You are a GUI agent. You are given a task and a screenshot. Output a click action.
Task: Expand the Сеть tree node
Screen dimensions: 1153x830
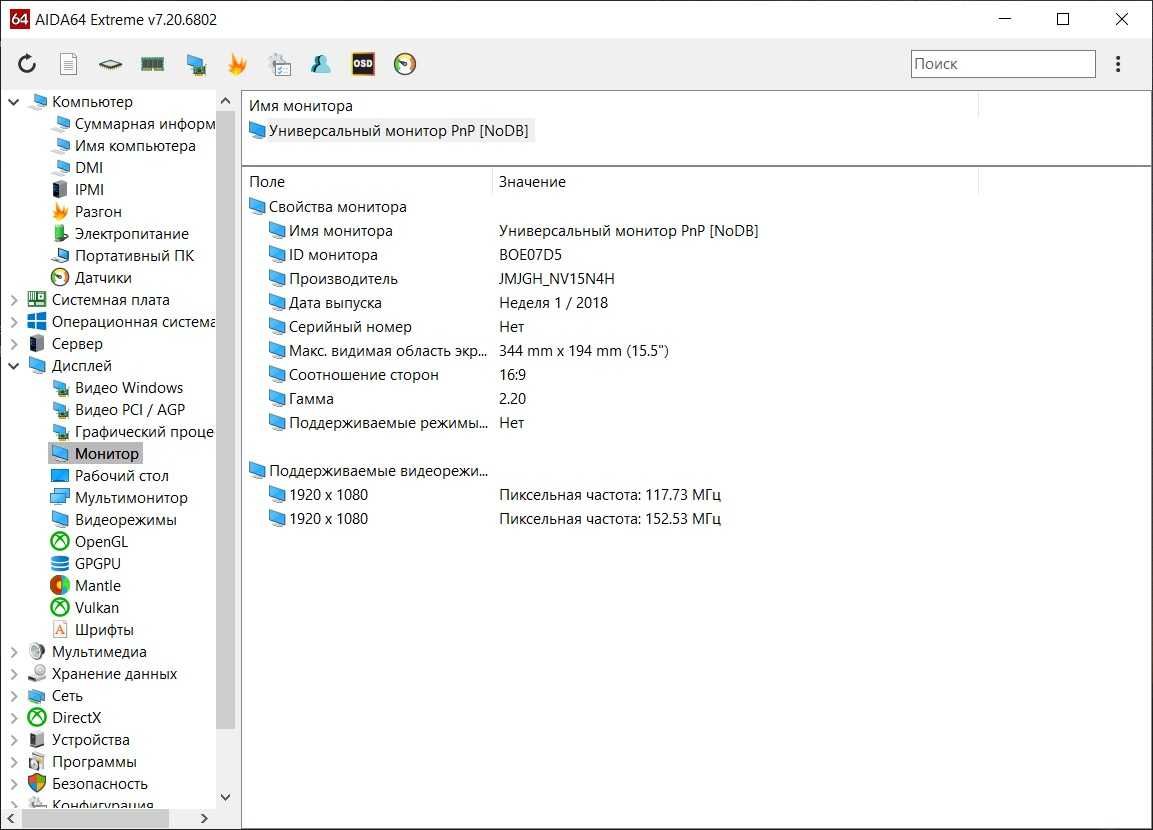(x=13, y=696)
